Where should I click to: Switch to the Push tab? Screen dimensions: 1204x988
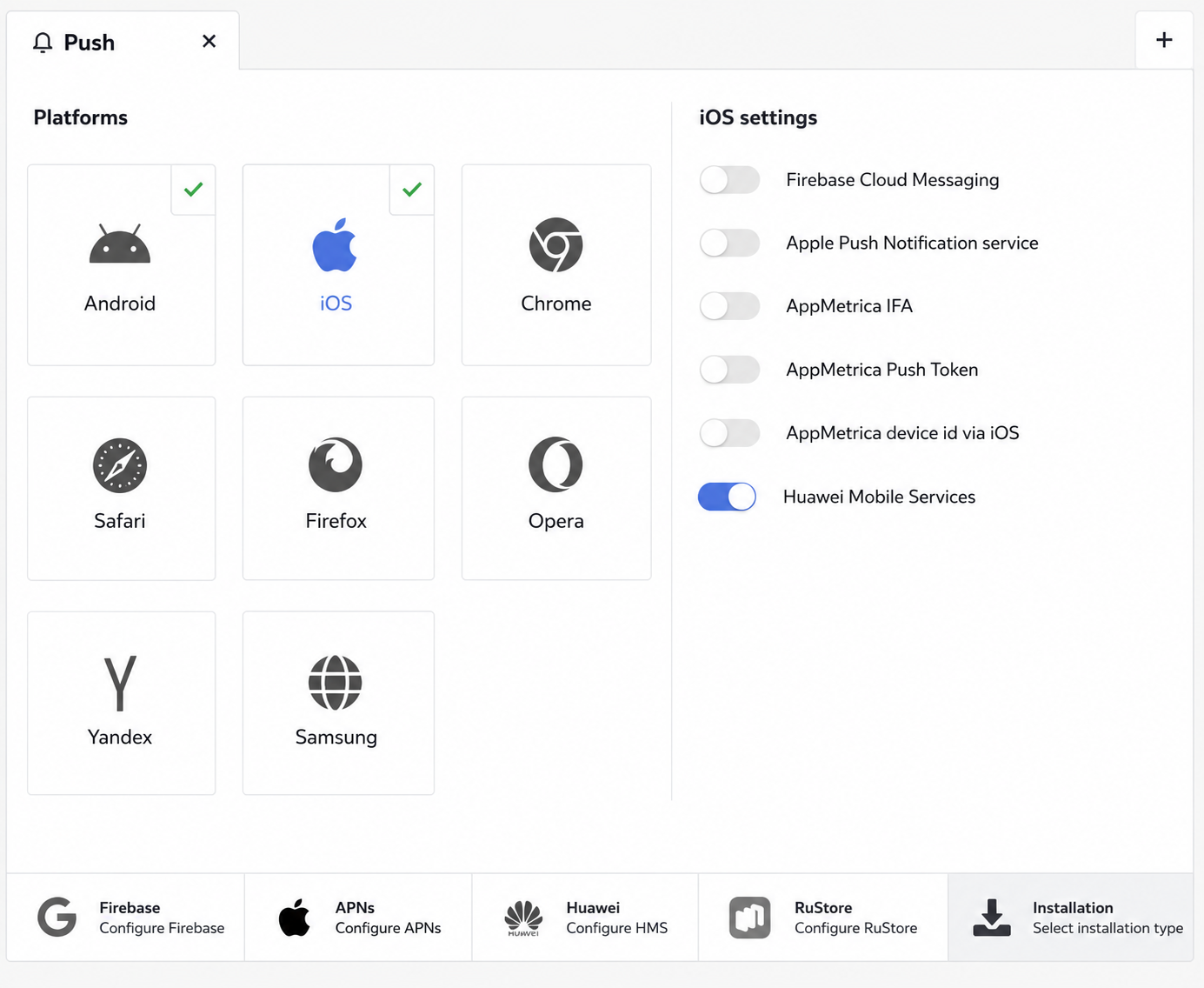coord(123,41)
